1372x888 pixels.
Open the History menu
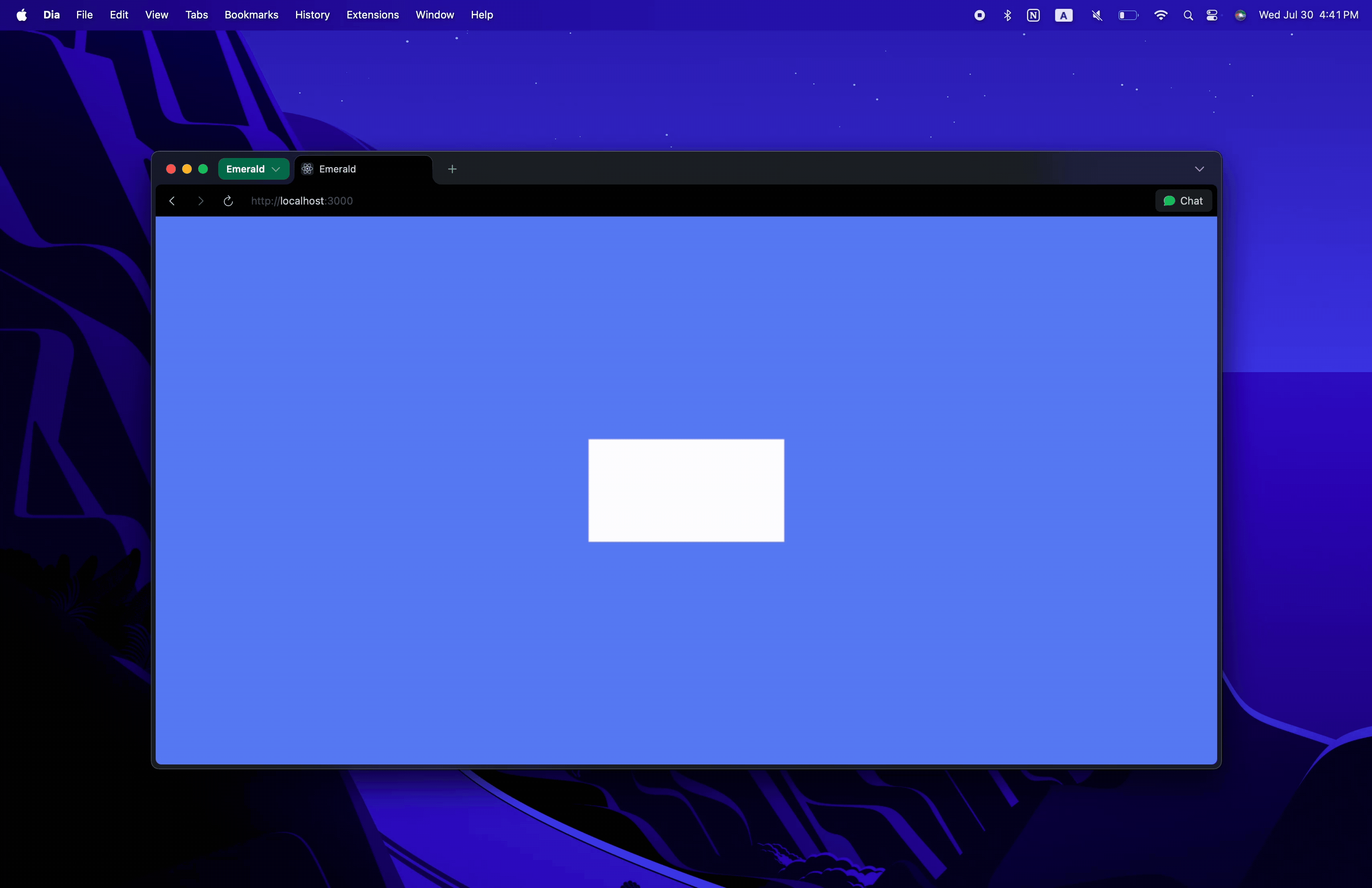313,15
